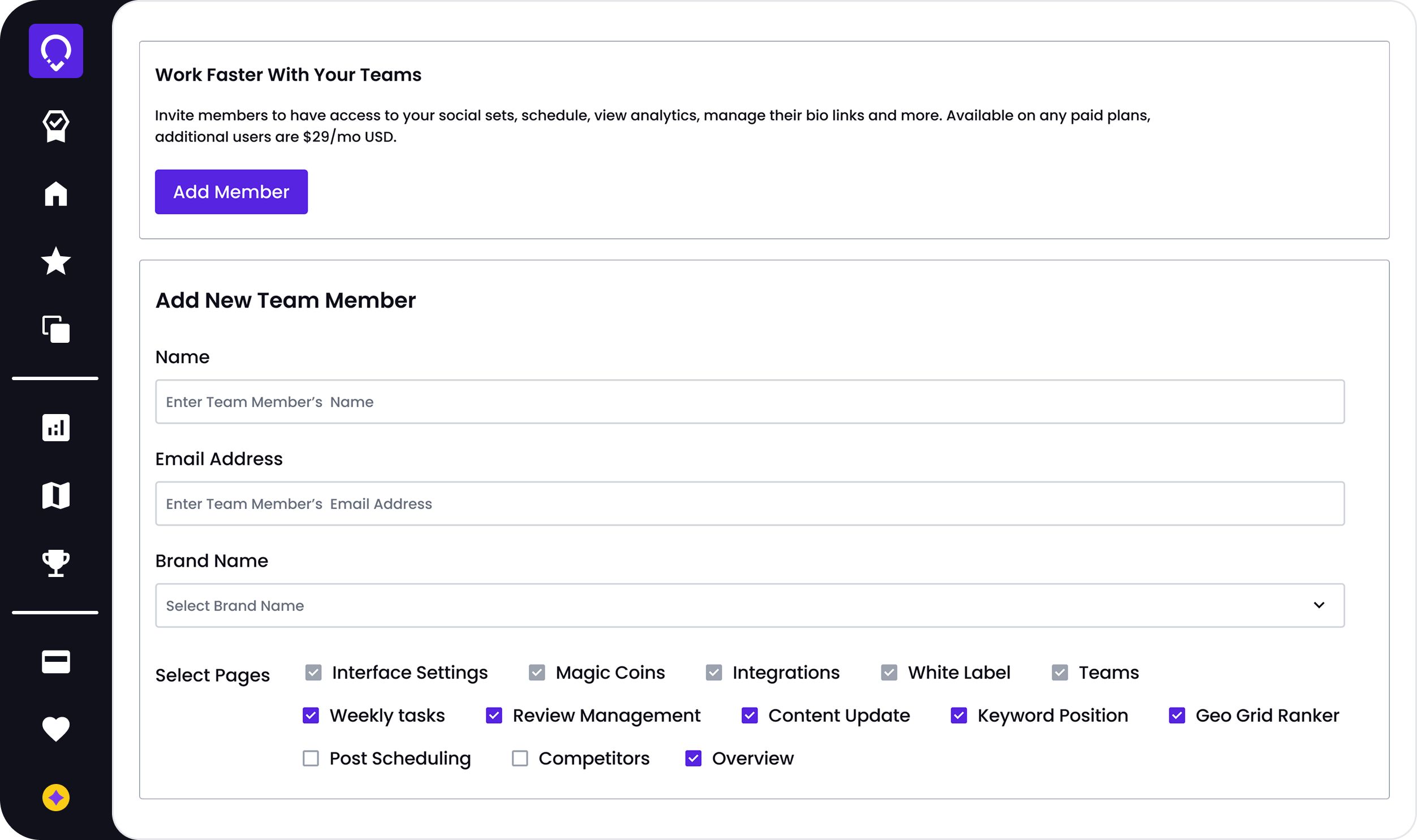Screen dimensions: 1417x840
Task: Click the Add Member button
Action: pyautogui.click(x=231, y=192)
